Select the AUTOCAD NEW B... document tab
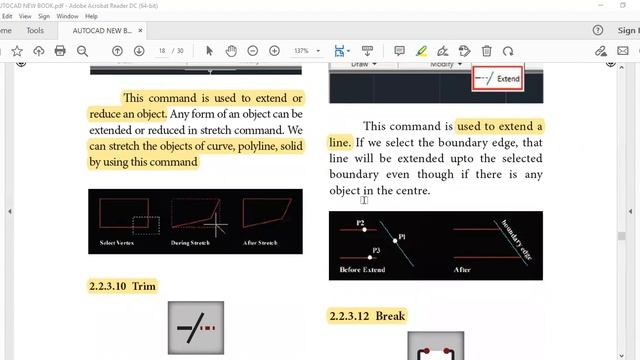The image size is (640, 360). click(x=102, y=31)
